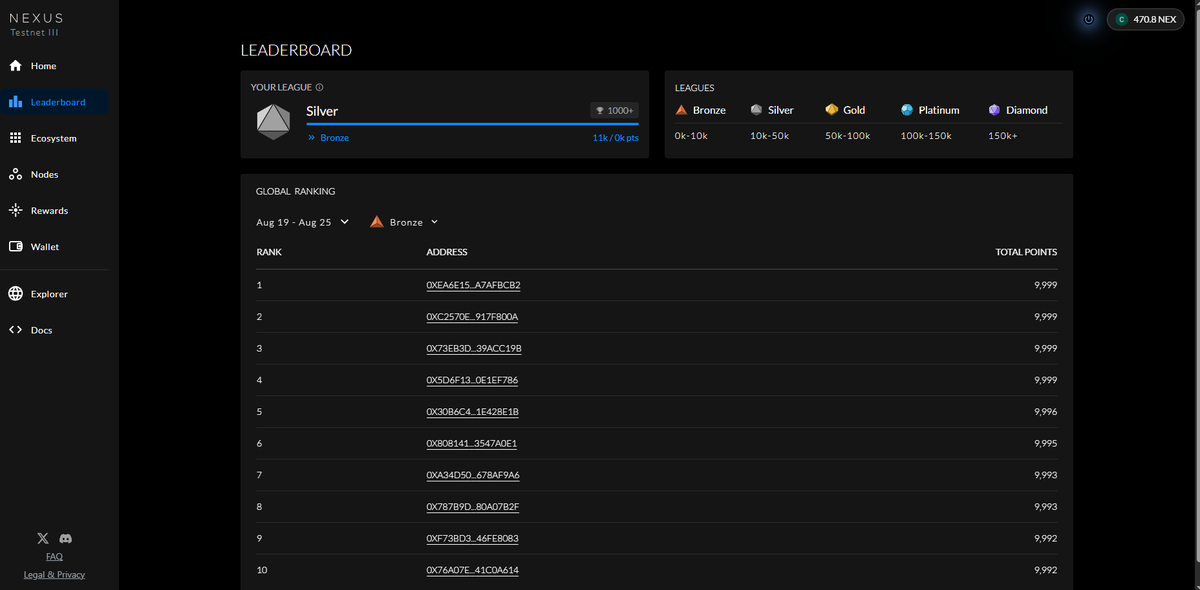The width and height of the screenshot is (1200, 590).
Task: Click the info icon next to YOUR LEAGUE
Action: tap(319, 88)
